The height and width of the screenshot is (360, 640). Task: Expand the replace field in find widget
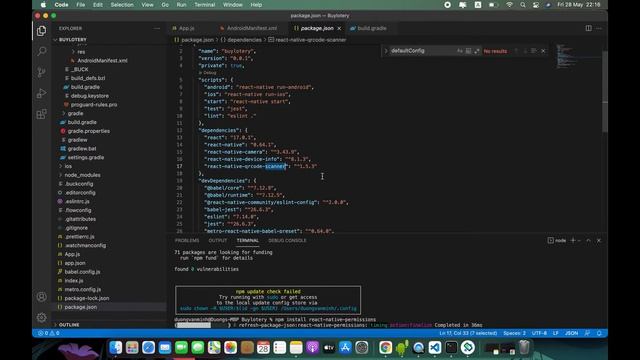(386, 51)
